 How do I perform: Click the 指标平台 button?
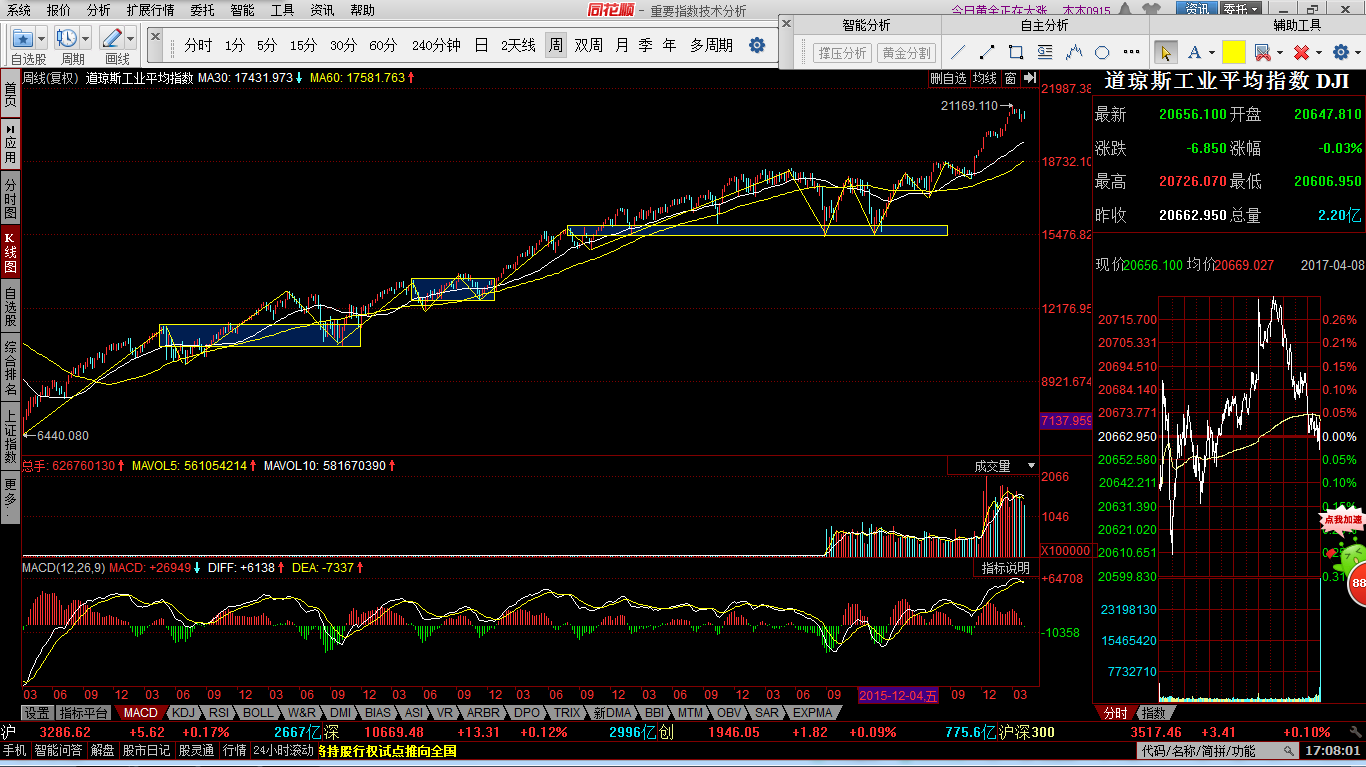coord(83,713)
